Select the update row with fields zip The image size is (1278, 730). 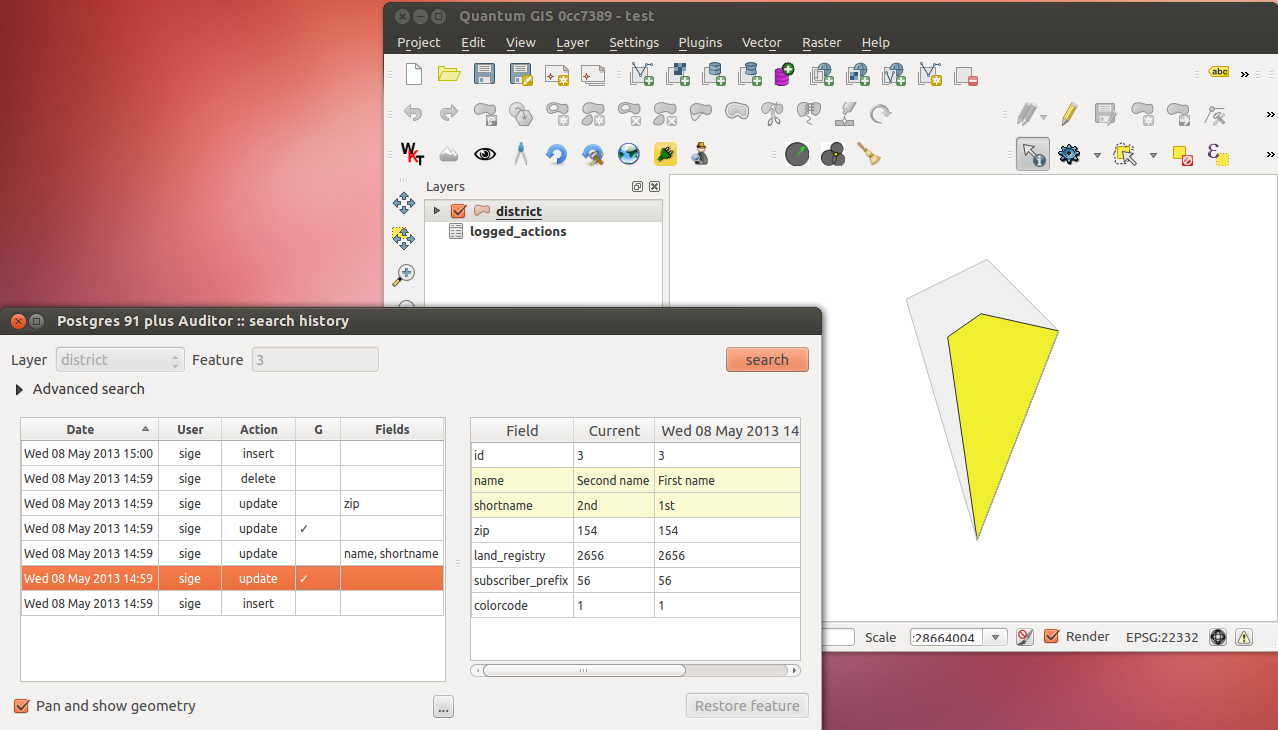232,504
